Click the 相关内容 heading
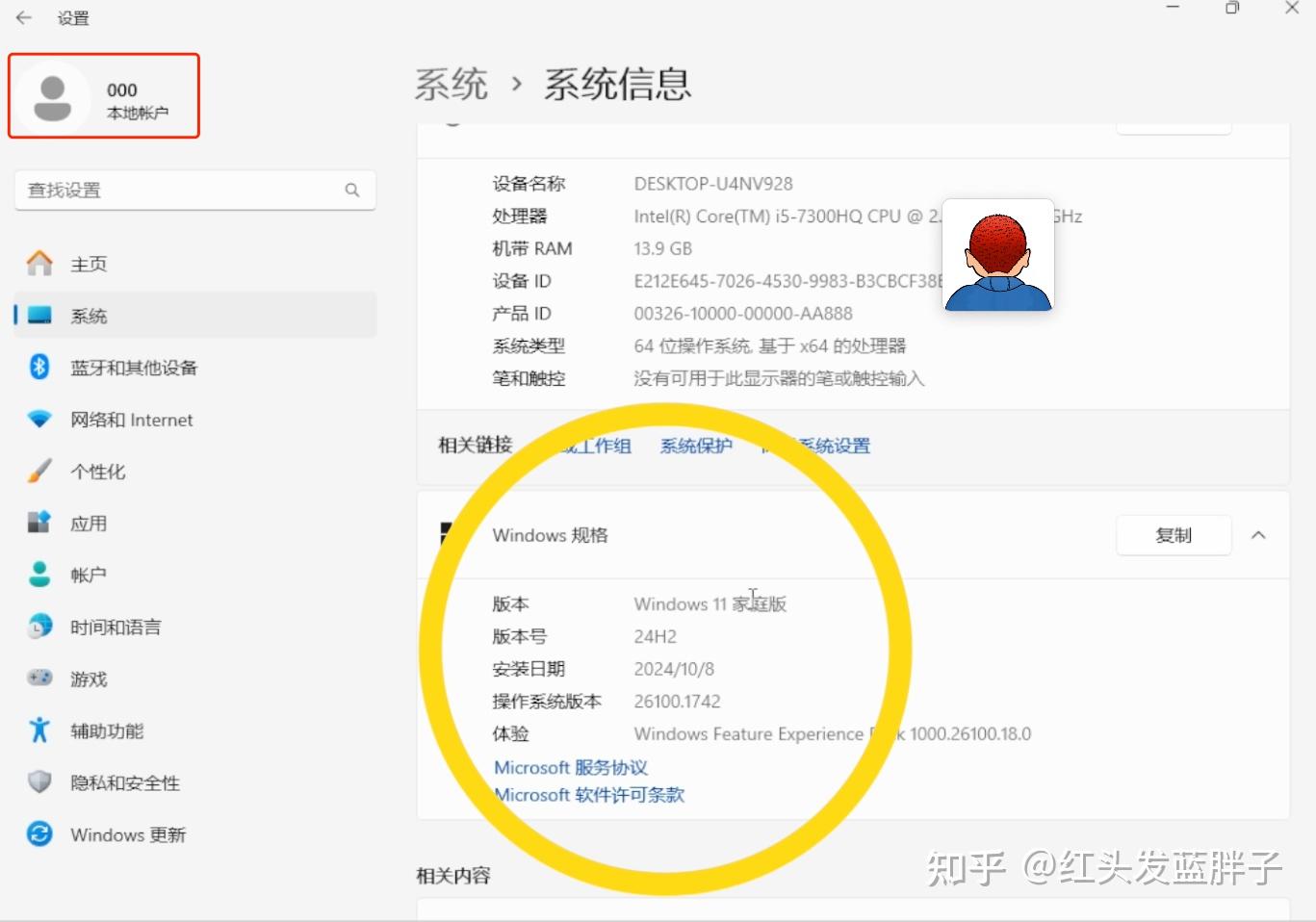Image resolution: width=1316 pixels, height=922 pixels. 453,876
